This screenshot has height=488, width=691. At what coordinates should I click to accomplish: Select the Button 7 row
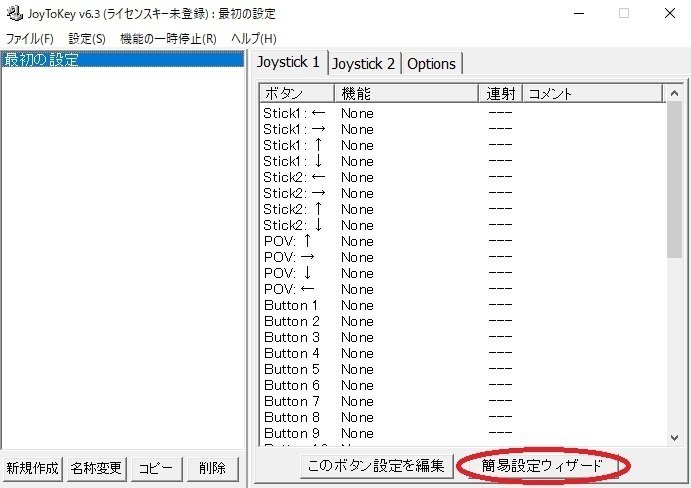462,401
